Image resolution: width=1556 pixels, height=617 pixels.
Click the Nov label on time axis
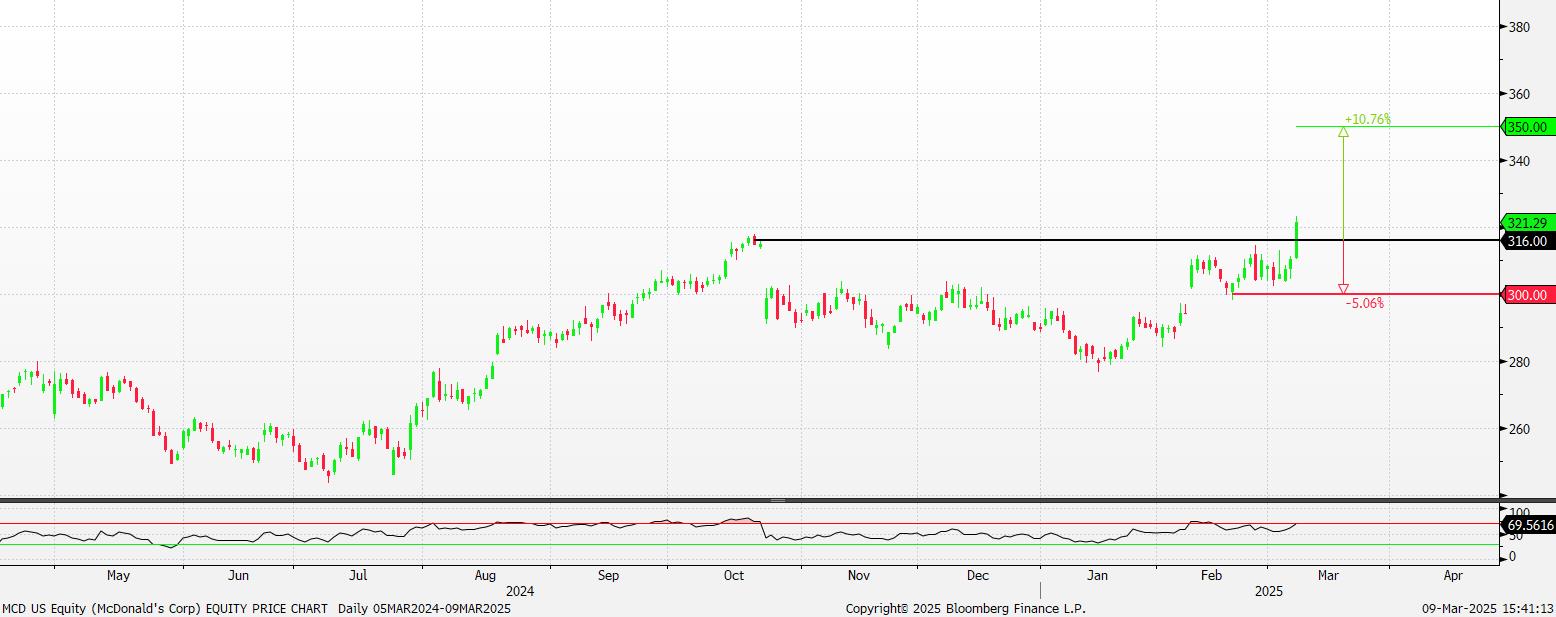(x=858, y=576)
